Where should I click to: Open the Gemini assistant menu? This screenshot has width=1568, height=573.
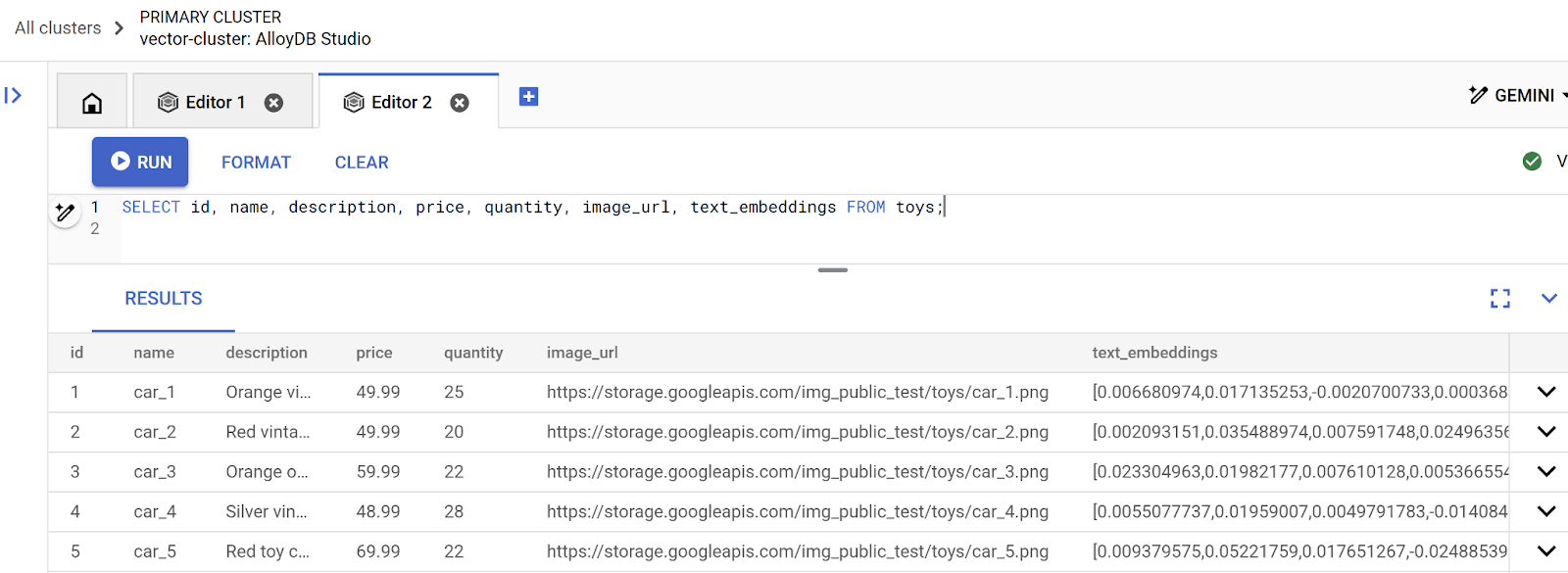tap(1517, 95)
